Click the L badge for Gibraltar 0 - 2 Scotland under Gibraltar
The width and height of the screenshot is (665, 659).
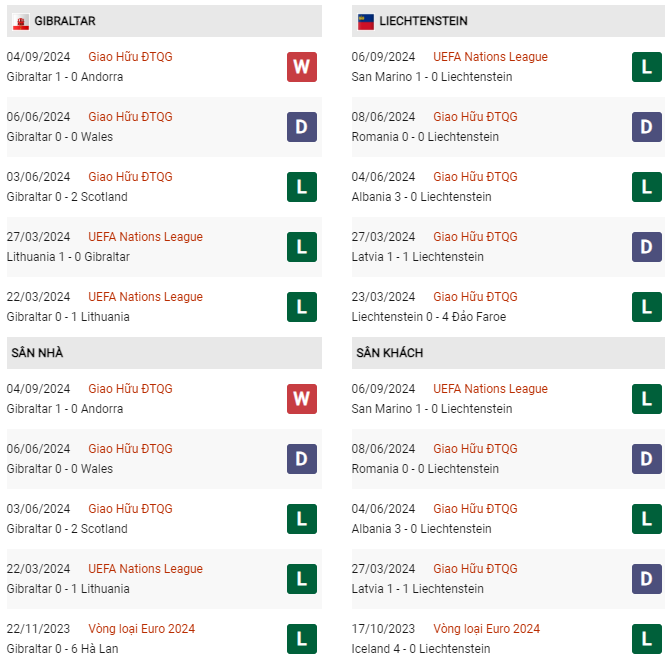(x=301, y=187)
